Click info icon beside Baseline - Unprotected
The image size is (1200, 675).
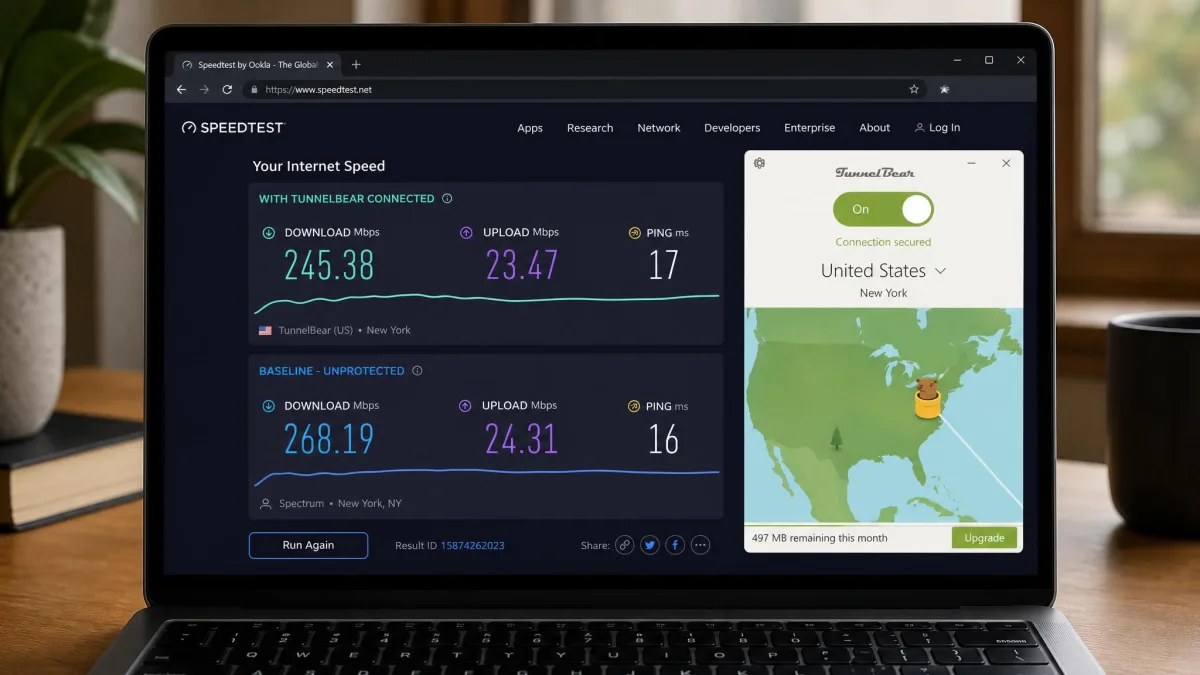[417, 371]
